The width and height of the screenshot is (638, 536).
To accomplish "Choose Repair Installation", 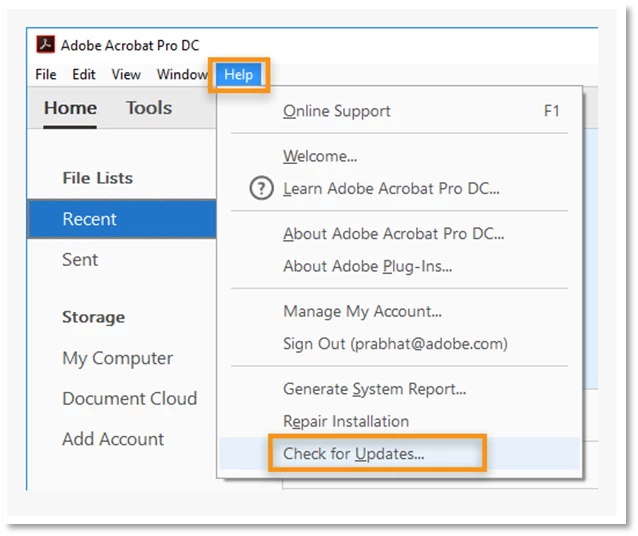I will point(400,421).
